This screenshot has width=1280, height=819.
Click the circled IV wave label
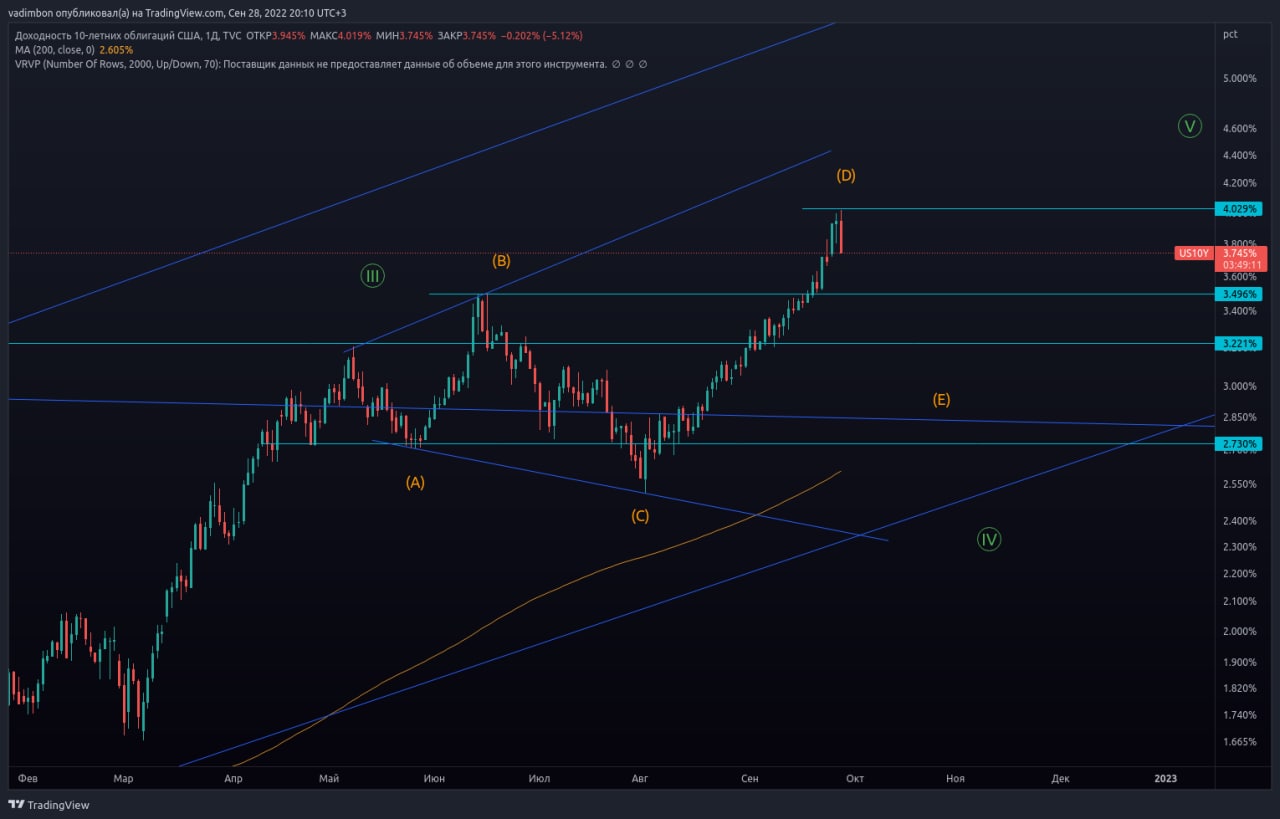coord(989,539)
